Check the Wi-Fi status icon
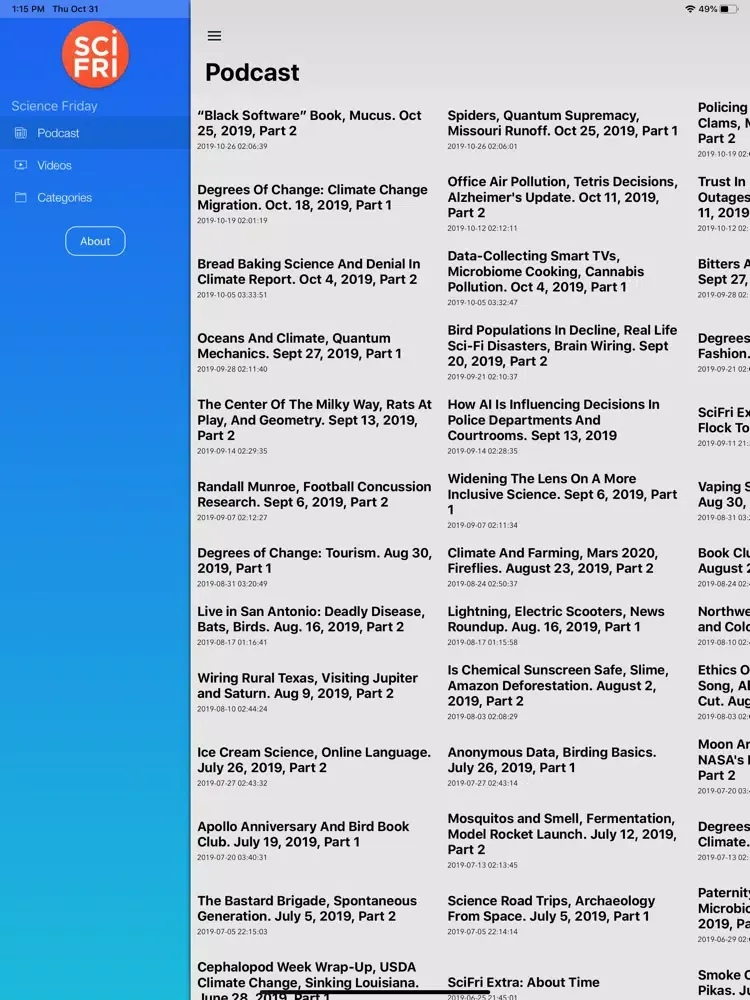 689,9
